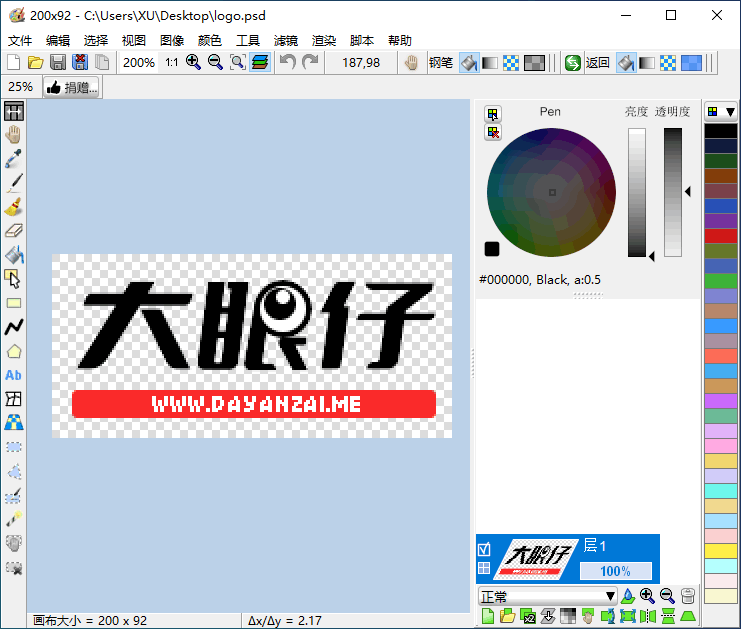Image resolution: width=741 pixels, height=629 pixels.
Task: Open the palette options dropdown arrow
Action: [x=730, y=112]
